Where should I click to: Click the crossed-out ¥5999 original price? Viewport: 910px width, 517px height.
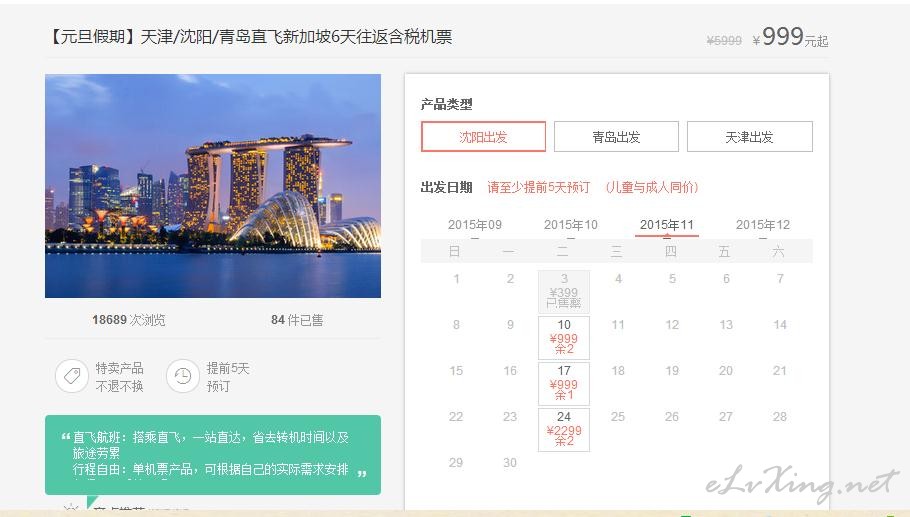tap(724, 41)
